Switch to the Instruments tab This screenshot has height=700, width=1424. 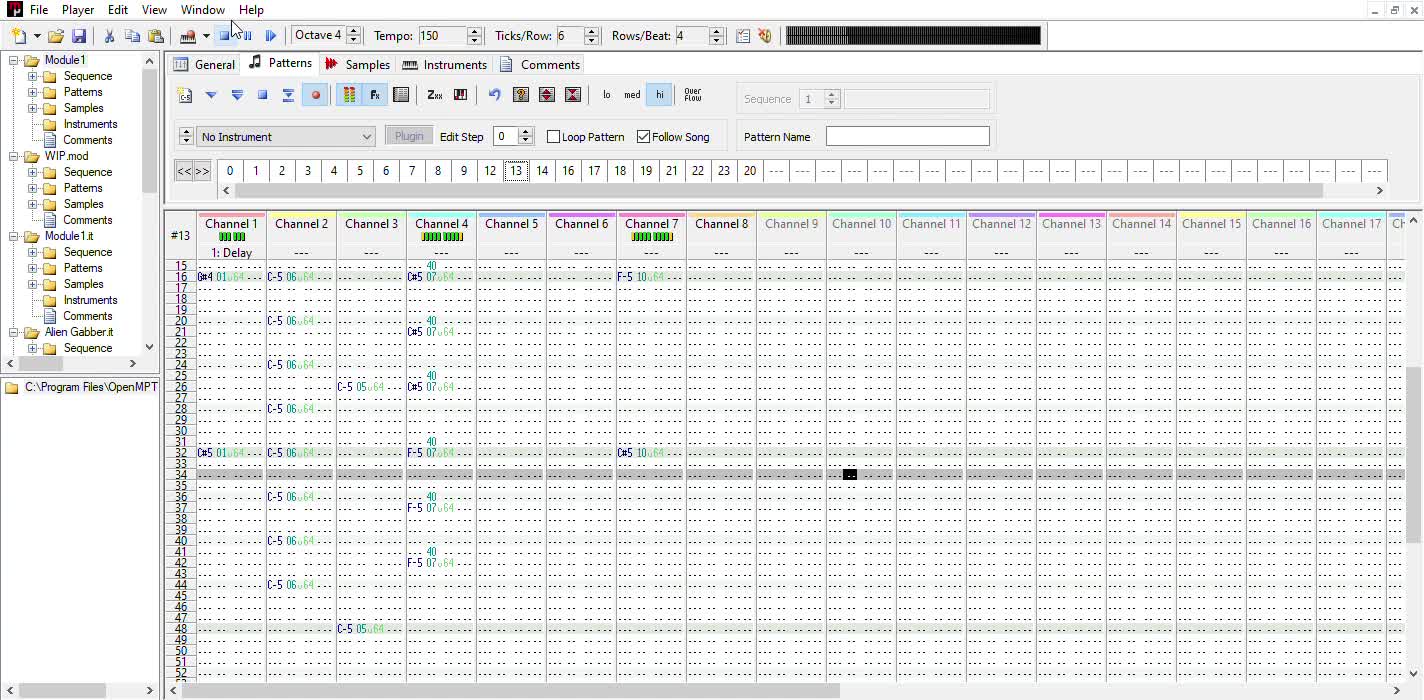click(445, 64)
